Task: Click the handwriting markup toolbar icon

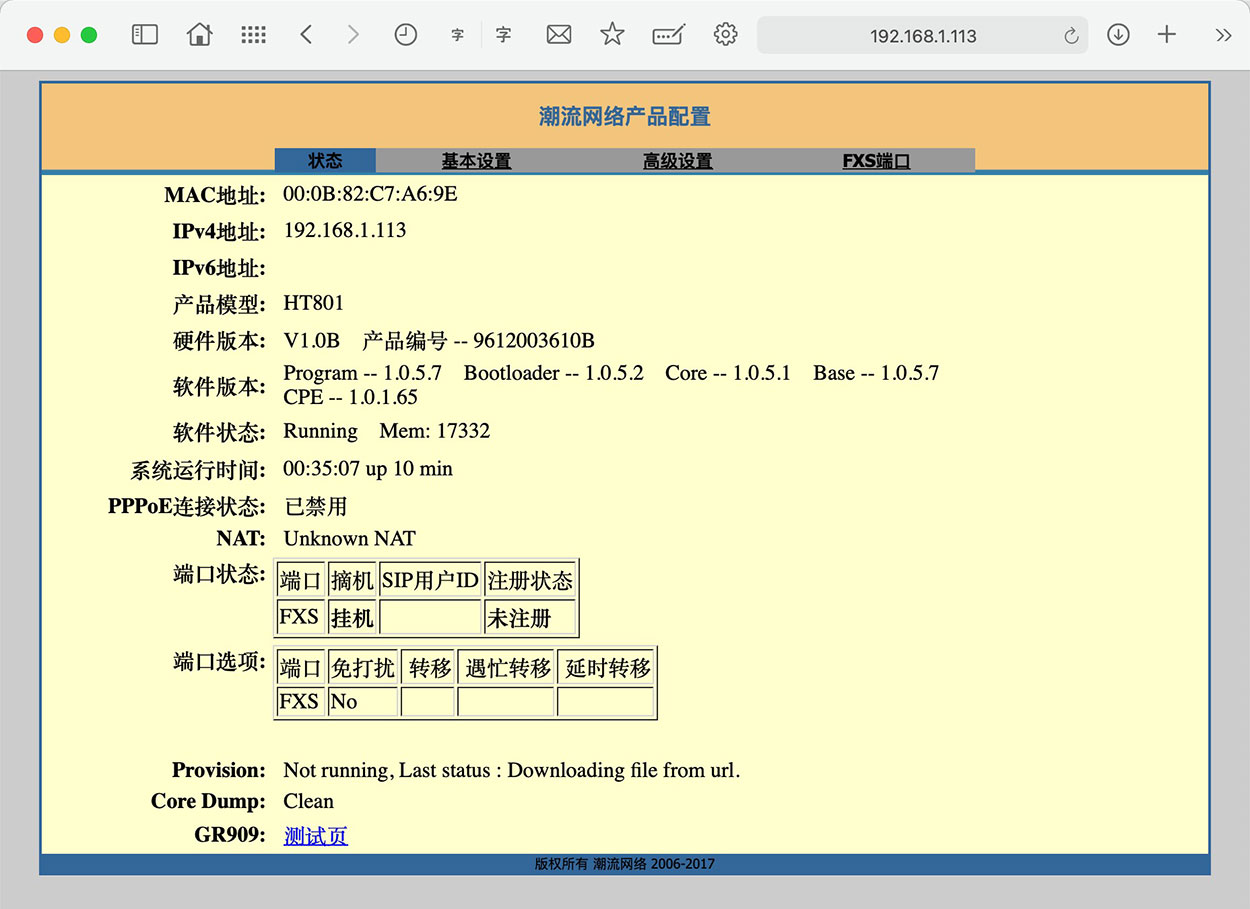Action: coord(668,35)
